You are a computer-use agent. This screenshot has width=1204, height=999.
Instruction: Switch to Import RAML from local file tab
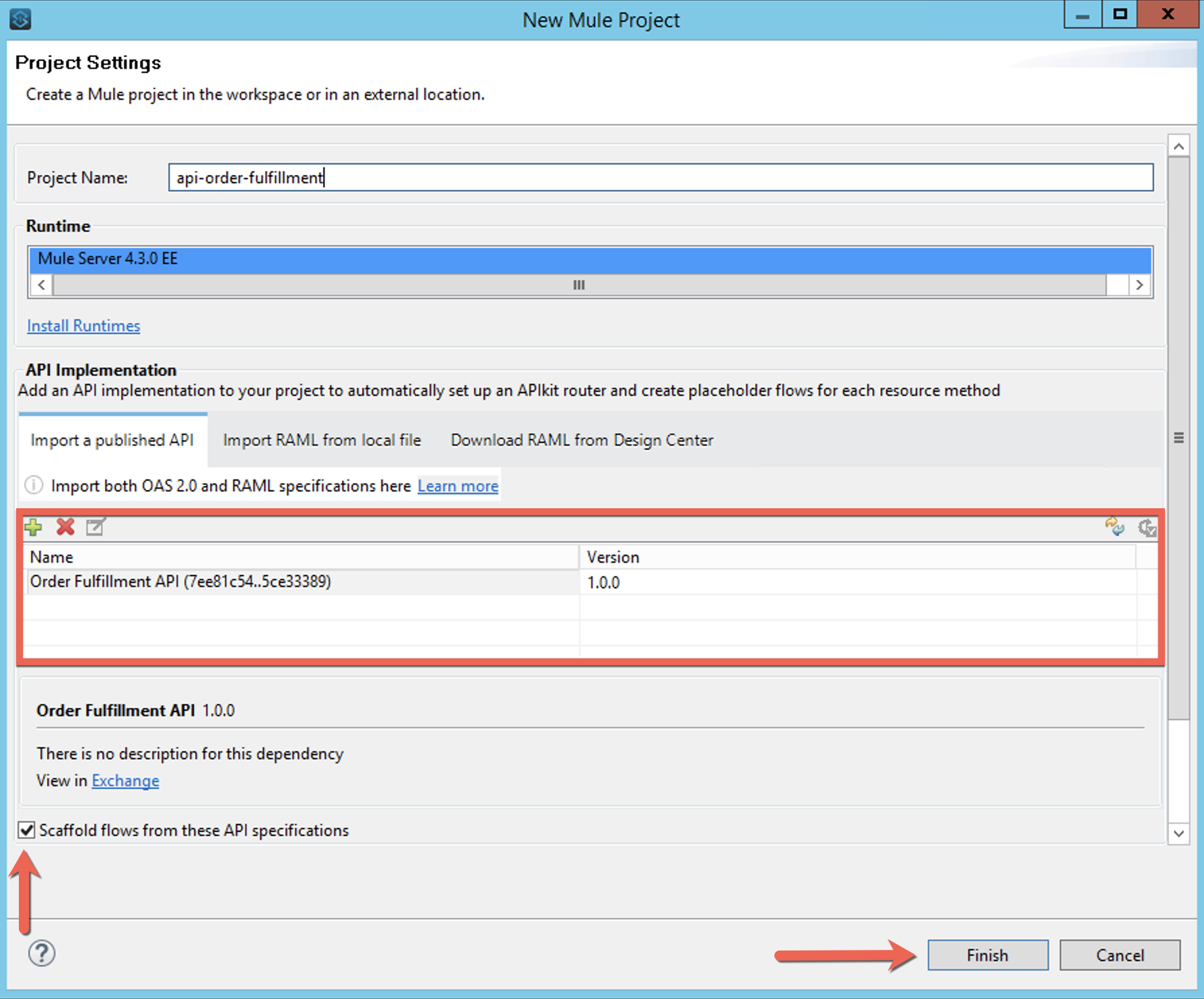click(x=322, y=440)
